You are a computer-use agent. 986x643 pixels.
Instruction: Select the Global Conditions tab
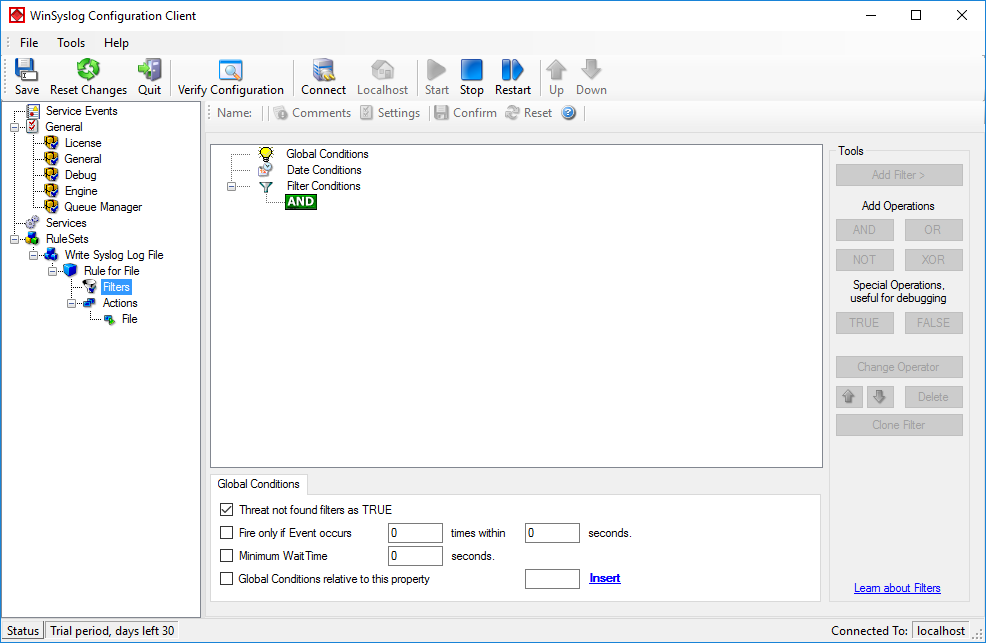tap(258, 484)
